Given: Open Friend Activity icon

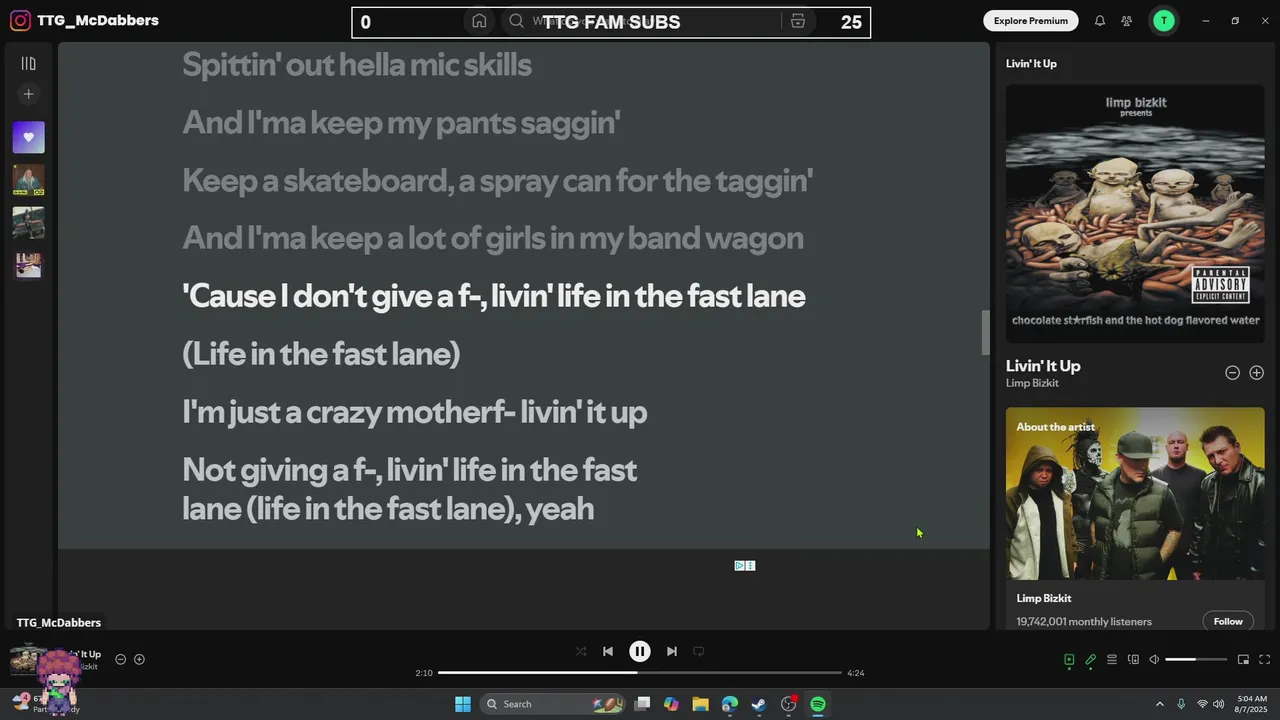Looking at the screenshot, I should click(x=1127, y=20).
